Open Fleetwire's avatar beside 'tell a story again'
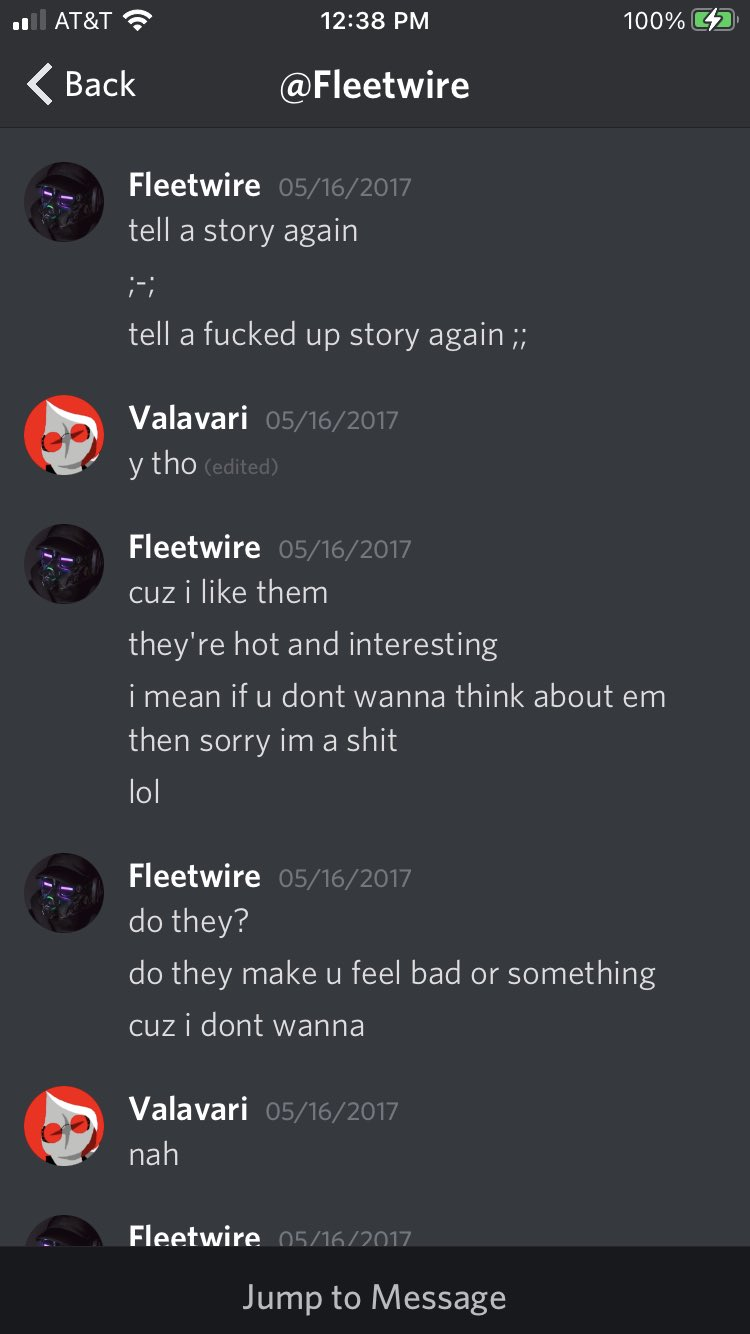Image resolution: width=750 pixels, height=1334 pixels. (64, 202)
